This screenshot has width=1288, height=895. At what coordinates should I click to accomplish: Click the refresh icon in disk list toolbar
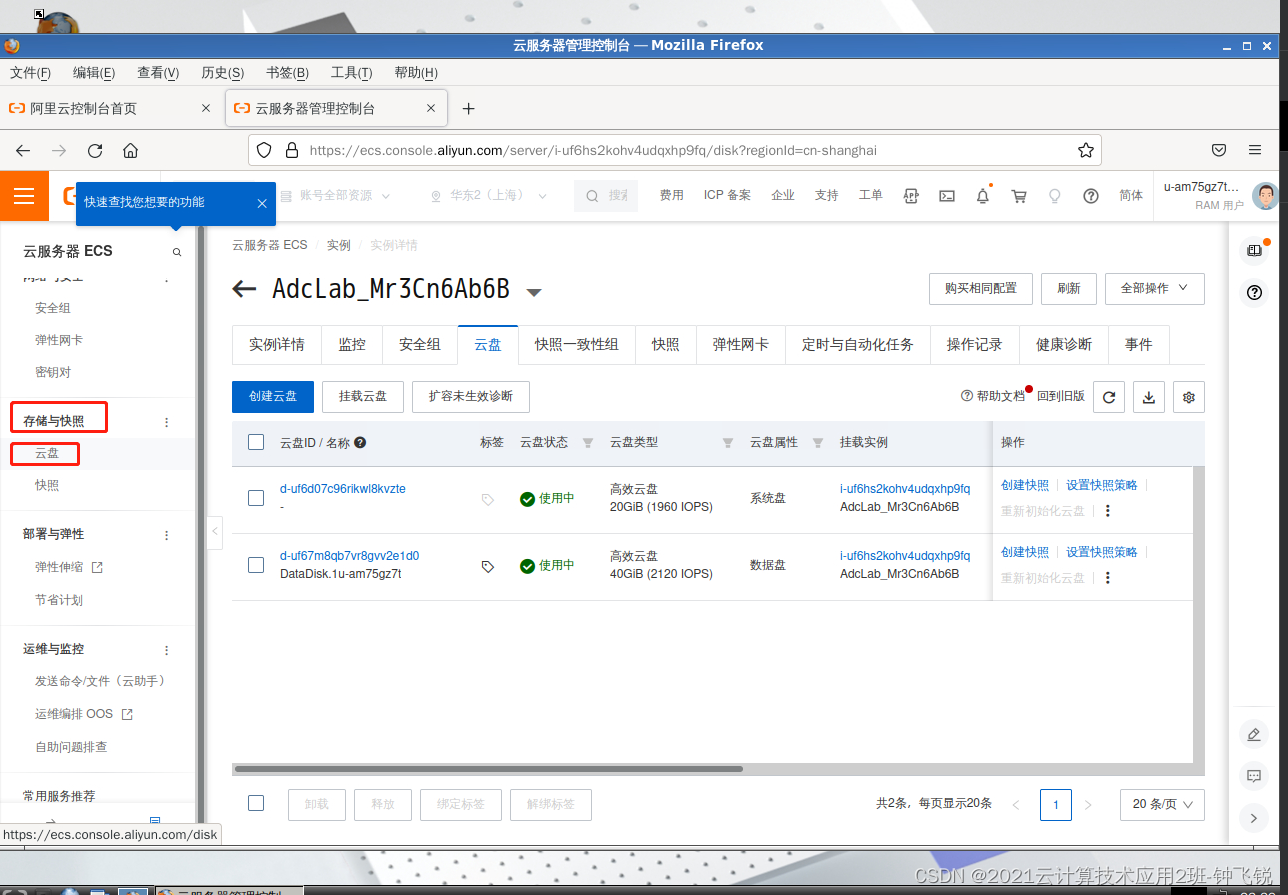pos(1108,397)
